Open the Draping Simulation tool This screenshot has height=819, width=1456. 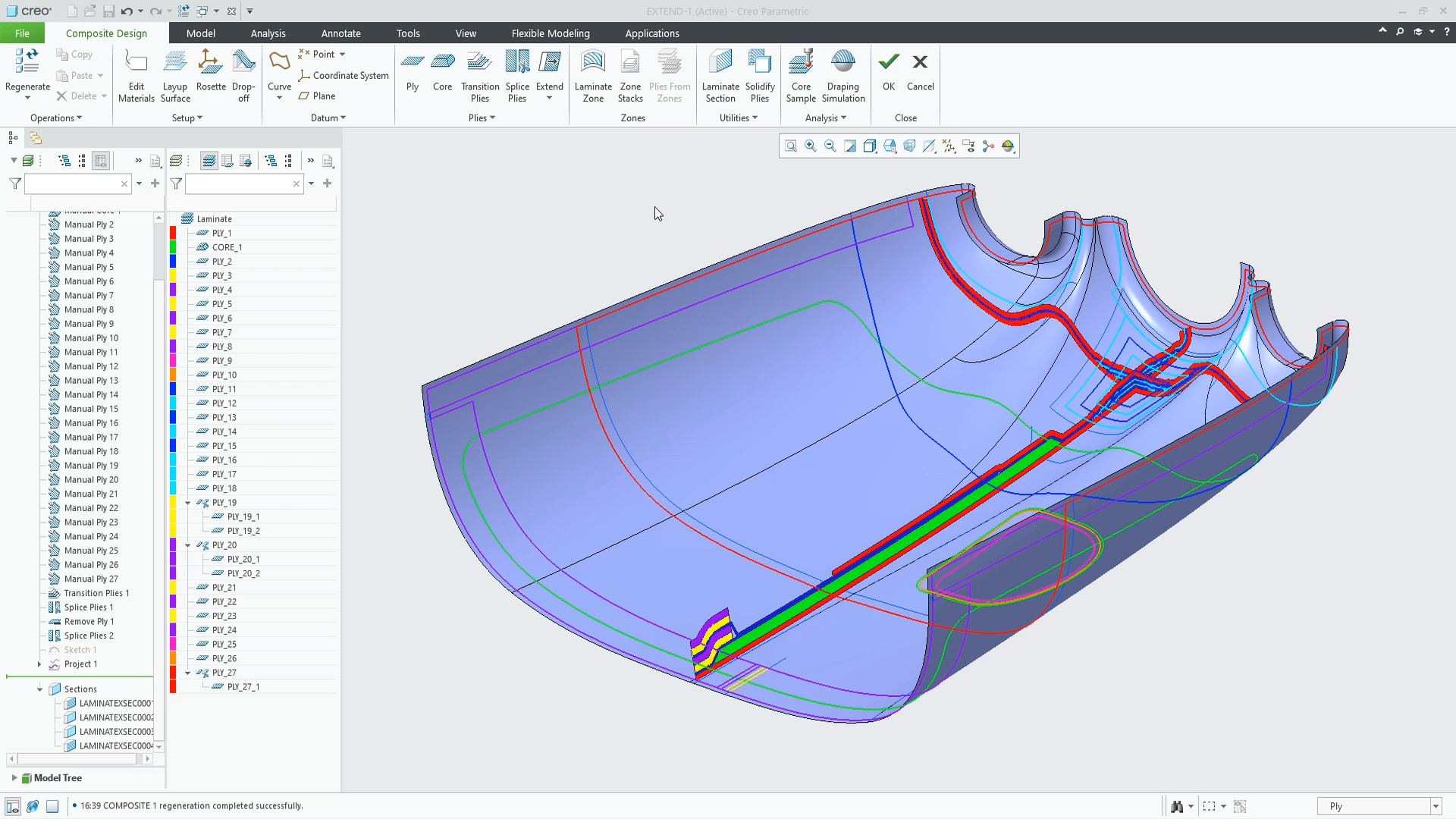[x=843, y=76]
